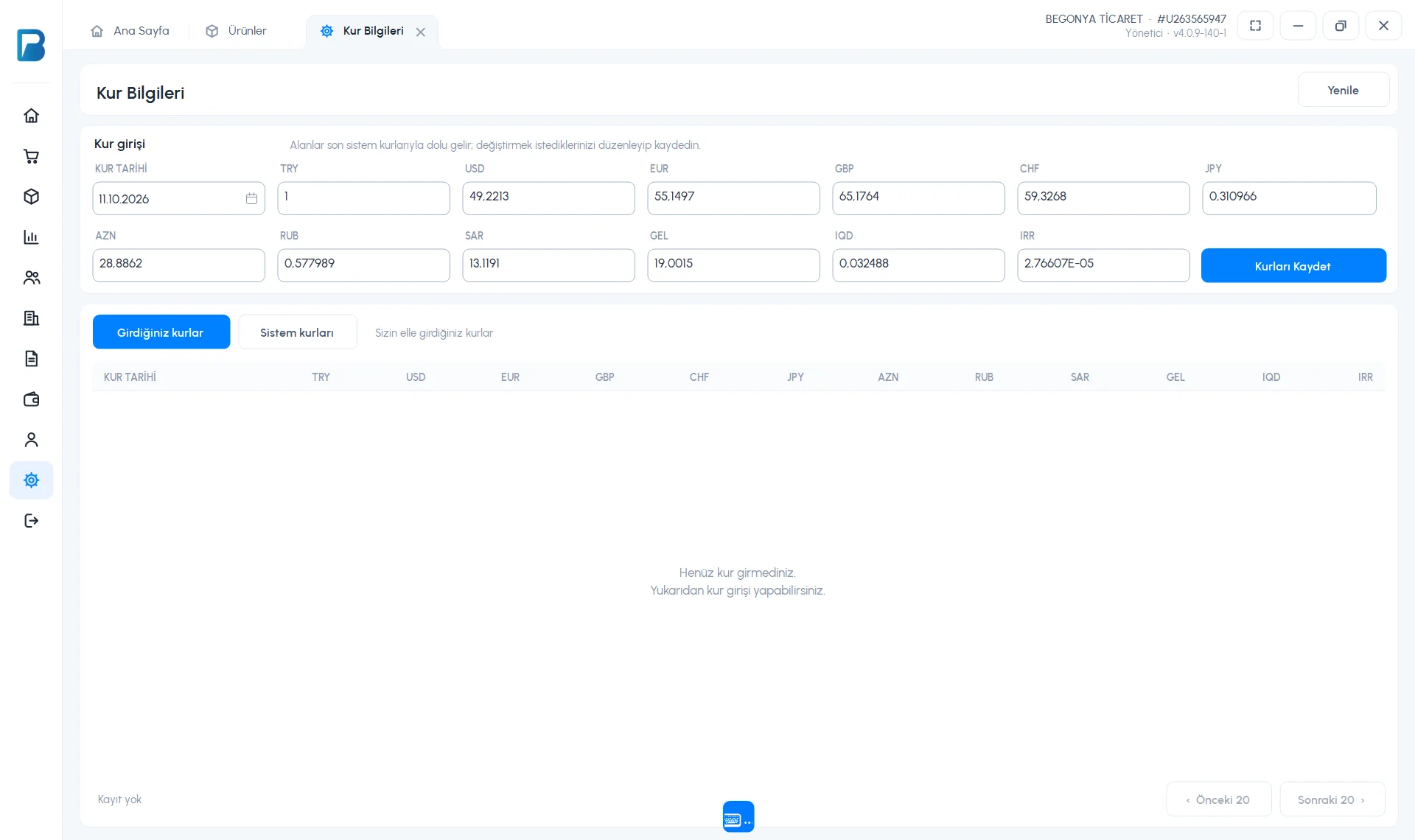Image resolution: width=1415 pixels, height=840 pixels.
Task: Click the blue B logo
Action: tap(31, 45)
